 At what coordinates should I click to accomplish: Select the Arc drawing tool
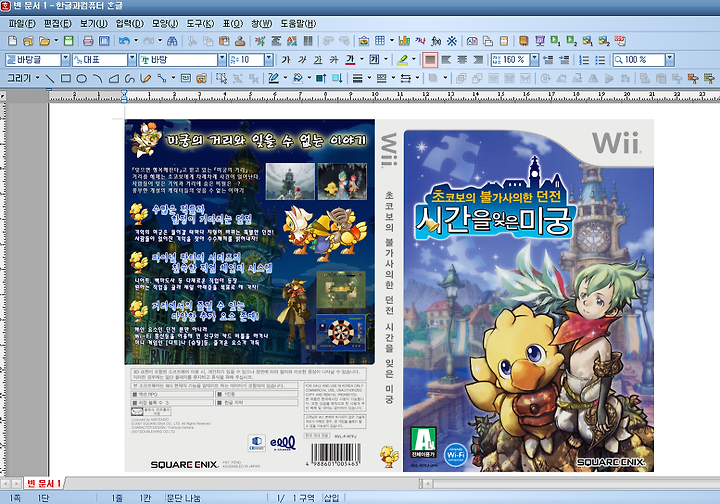pos(97,78)
